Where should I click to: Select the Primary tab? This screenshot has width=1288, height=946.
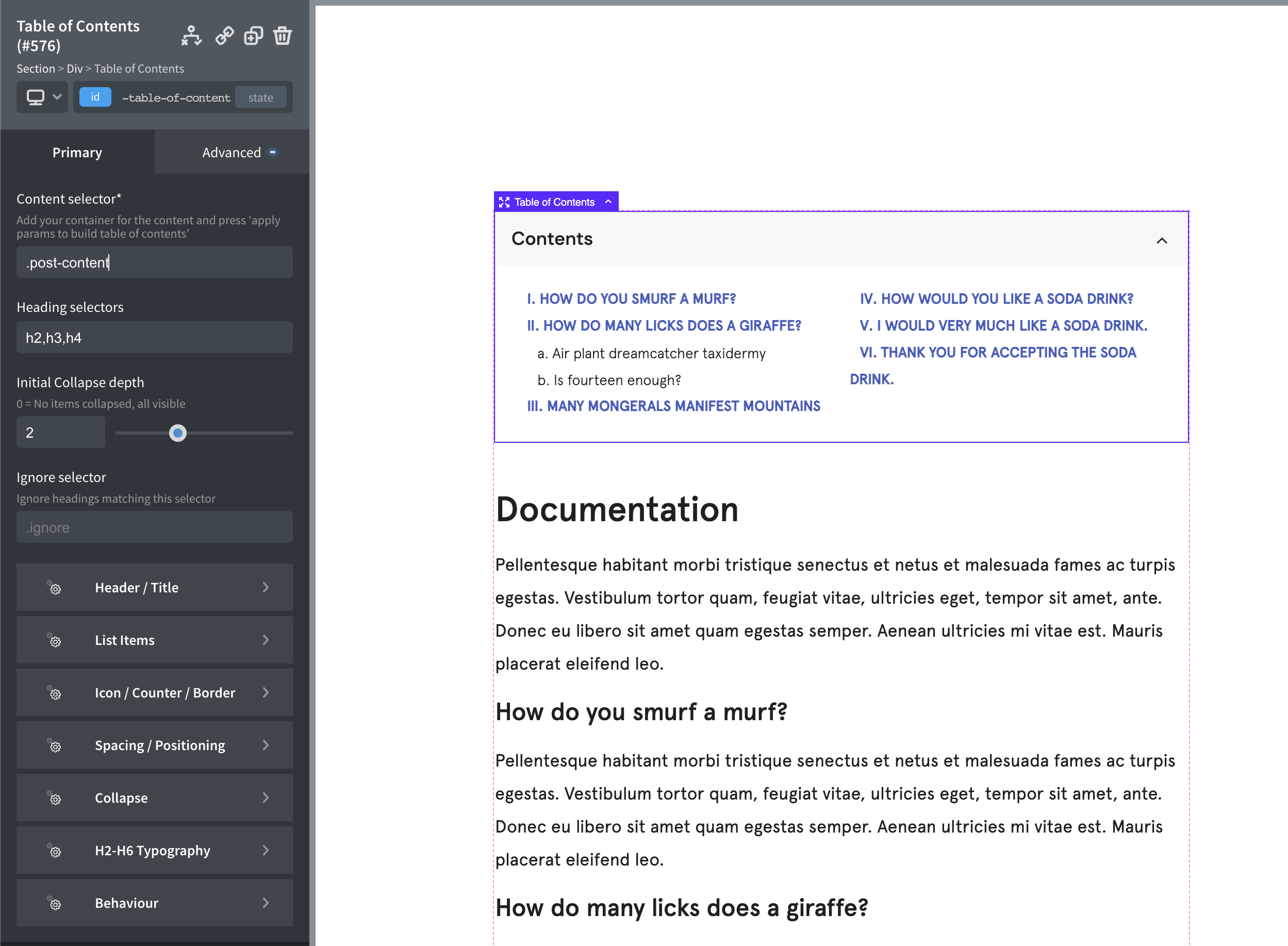77,152
